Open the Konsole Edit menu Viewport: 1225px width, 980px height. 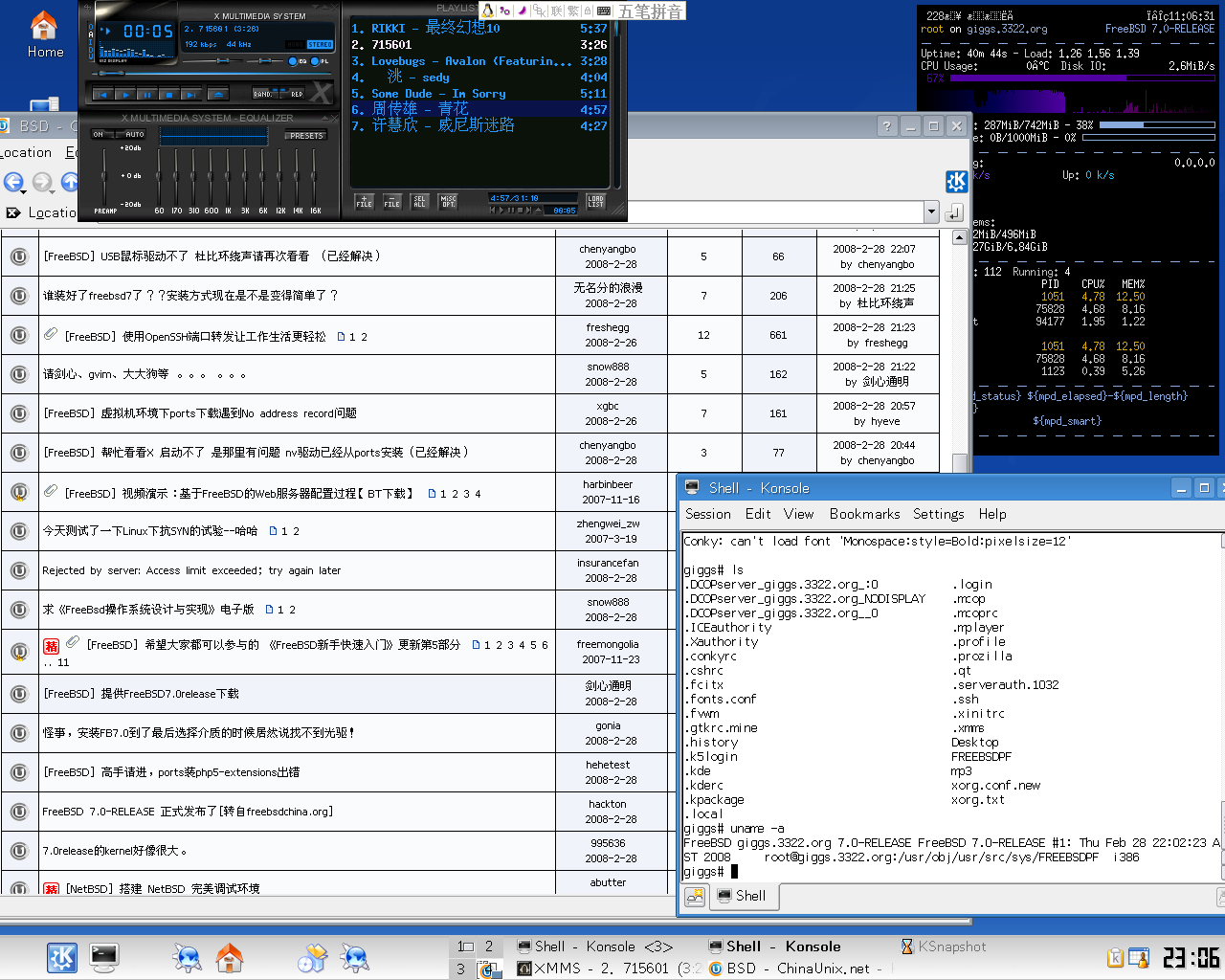[758, 514]
